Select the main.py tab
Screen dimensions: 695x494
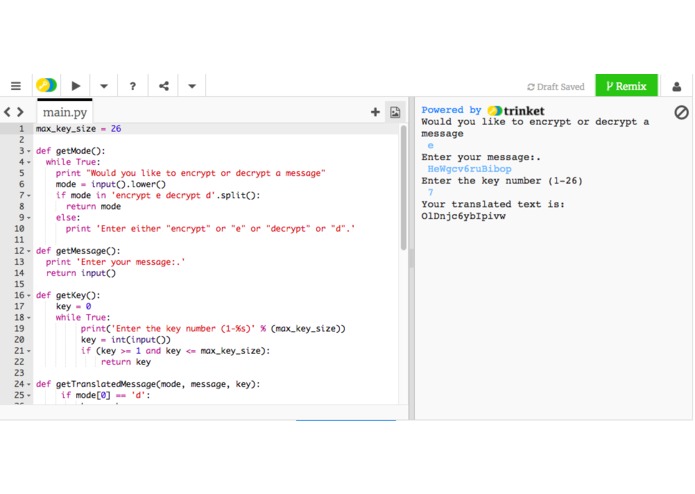[65, 112]
